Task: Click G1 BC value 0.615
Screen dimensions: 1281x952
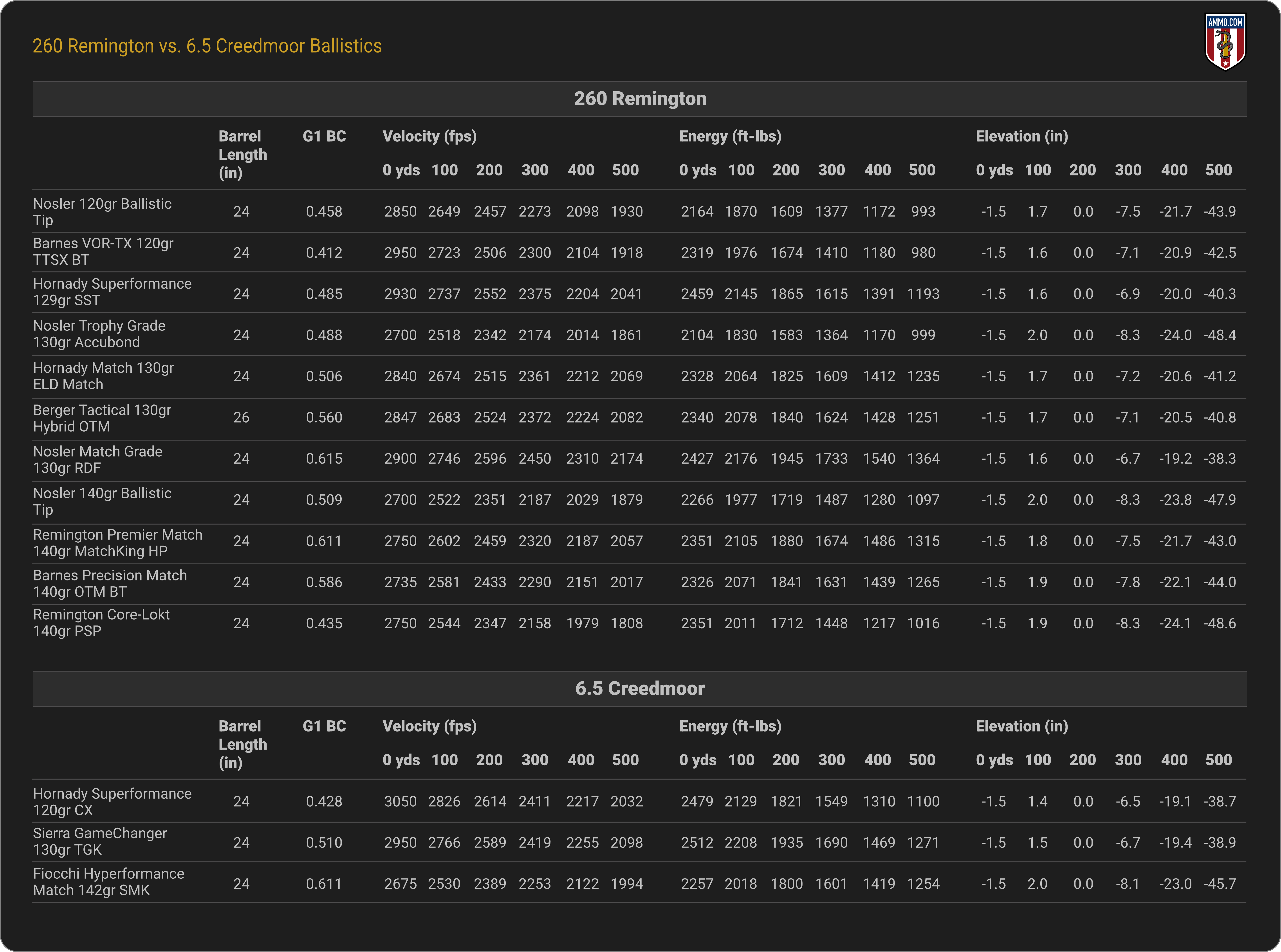Action: [324, 459]
